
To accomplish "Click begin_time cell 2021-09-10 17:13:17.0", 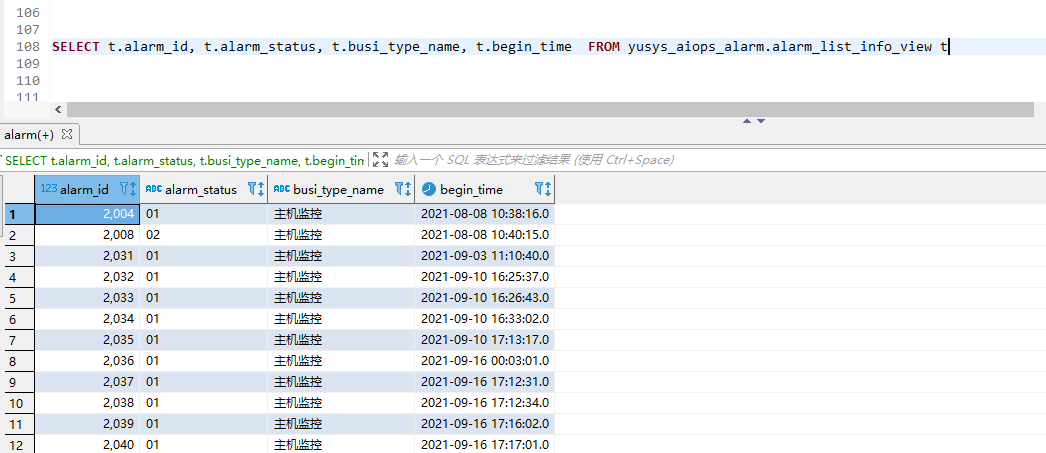I will pyautogui.click(x=484, y=340).
